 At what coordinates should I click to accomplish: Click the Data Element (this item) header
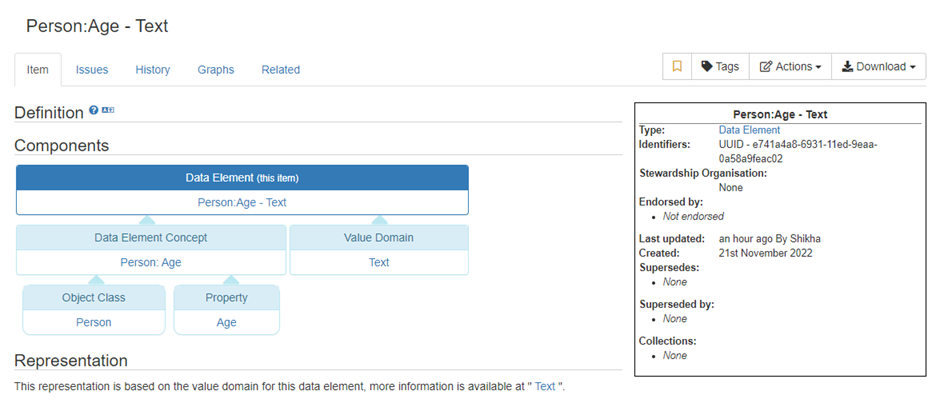pyautogui.click(x=242, y=178)
